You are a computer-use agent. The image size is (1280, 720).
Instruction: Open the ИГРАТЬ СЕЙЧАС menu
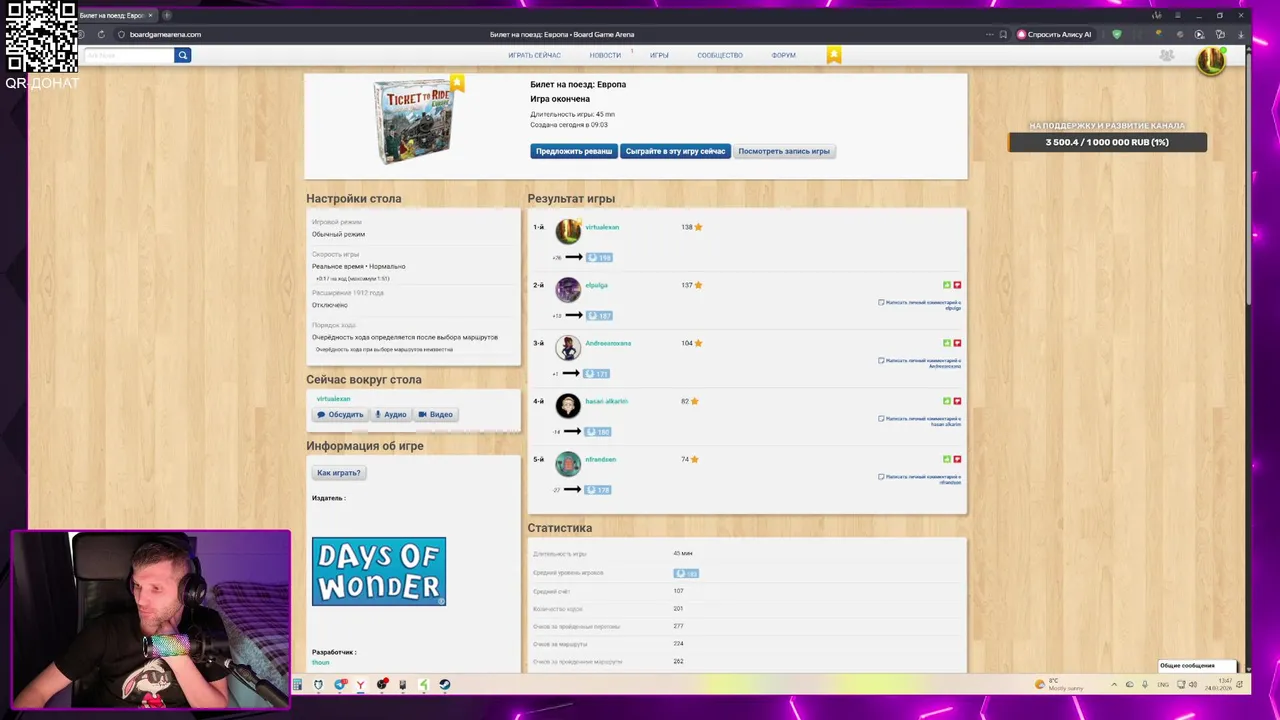pos(534,55)
